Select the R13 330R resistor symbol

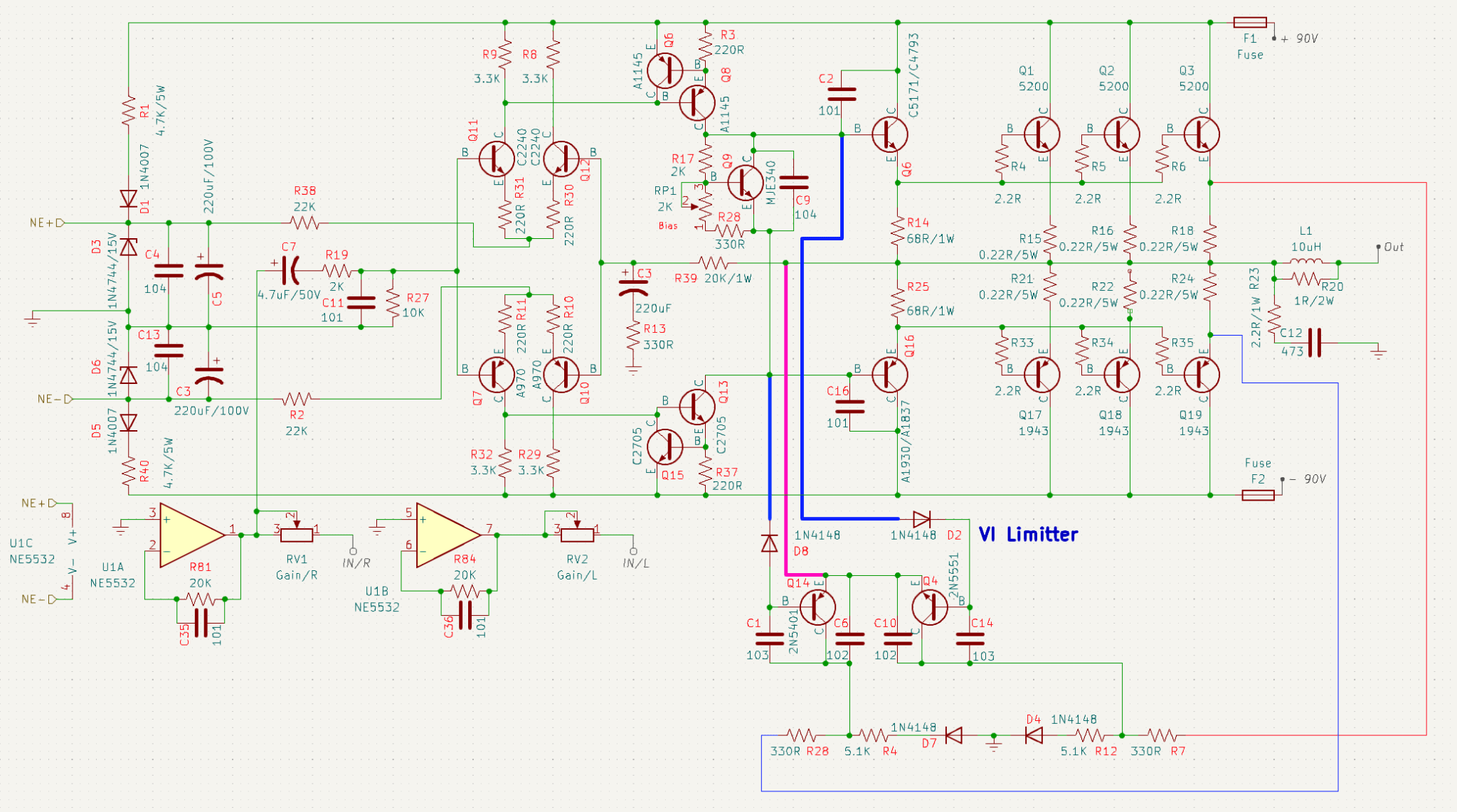click(633, 335)
